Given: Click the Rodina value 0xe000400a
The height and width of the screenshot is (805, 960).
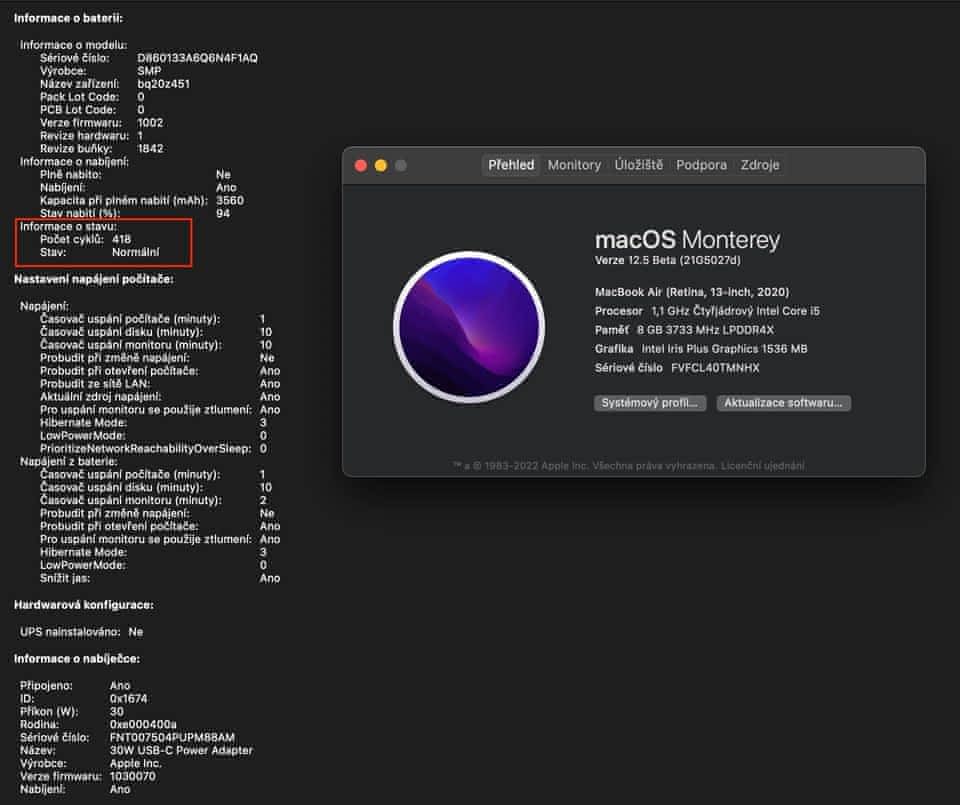Looking at the screenshot, I should click(143, 724).
